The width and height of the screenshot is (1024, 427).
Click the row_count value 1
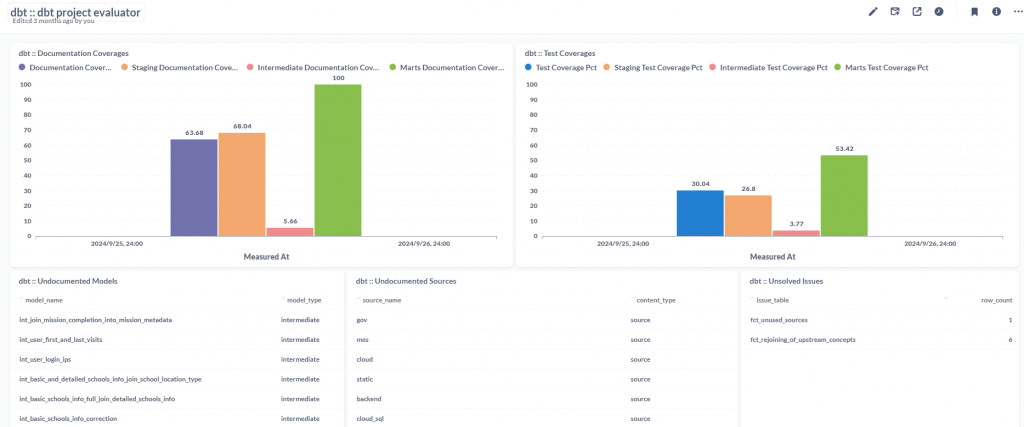(x=1010, y=321)
